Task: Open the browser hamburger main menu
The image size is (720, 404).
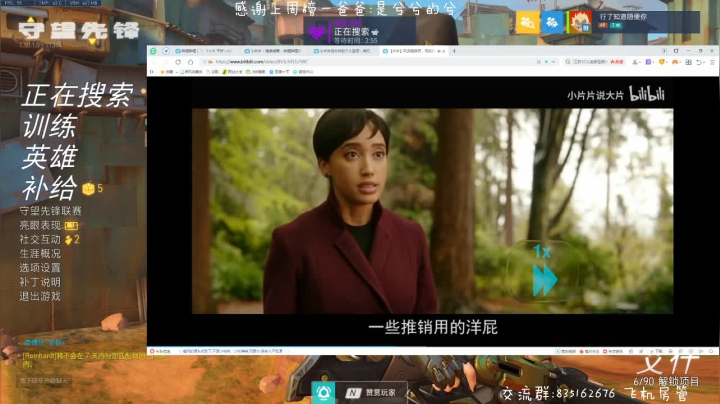Action: click(x=712, y=62)
